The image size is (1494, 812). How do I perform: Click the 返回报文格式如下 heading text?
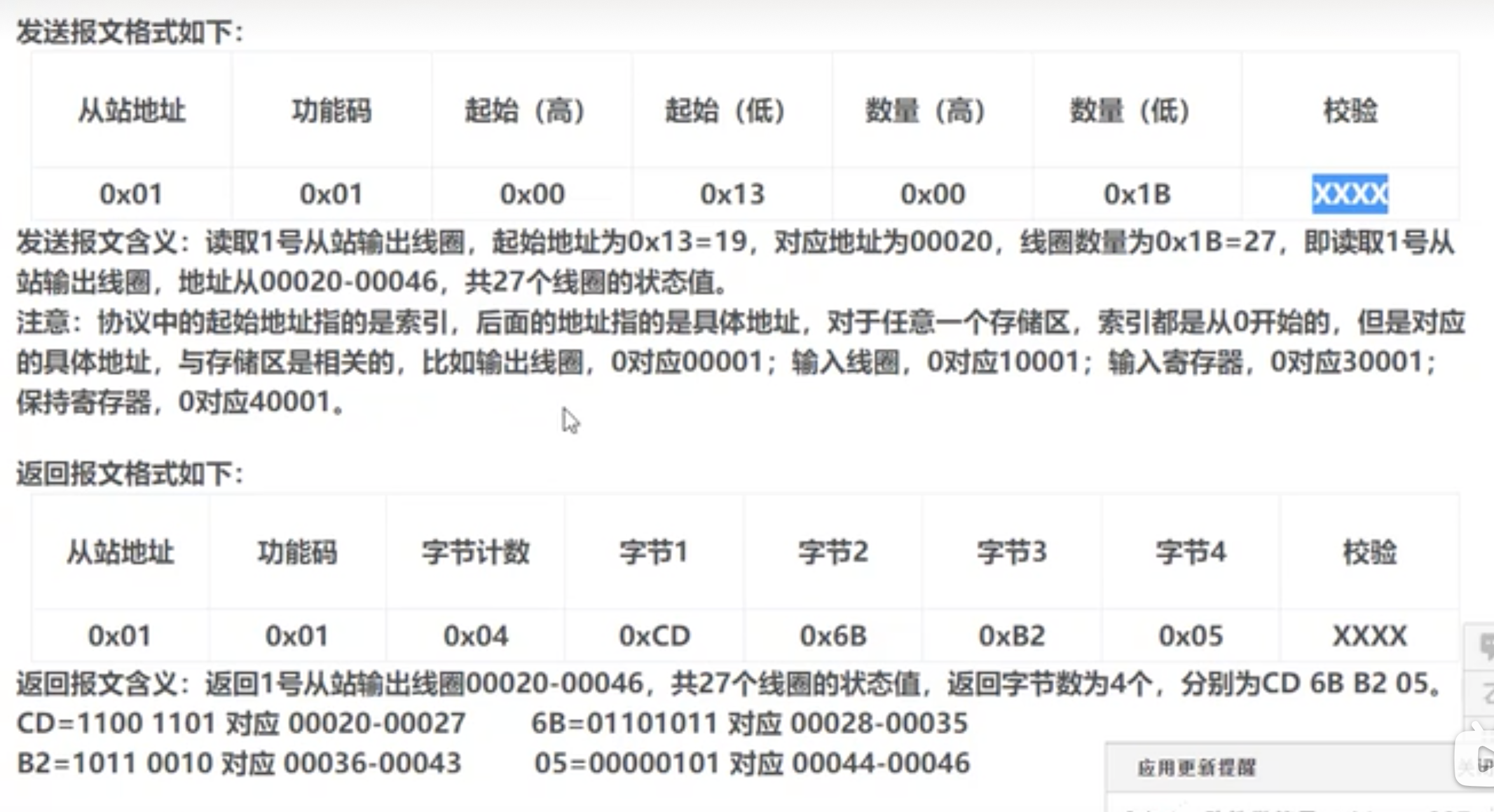(130, 474)
